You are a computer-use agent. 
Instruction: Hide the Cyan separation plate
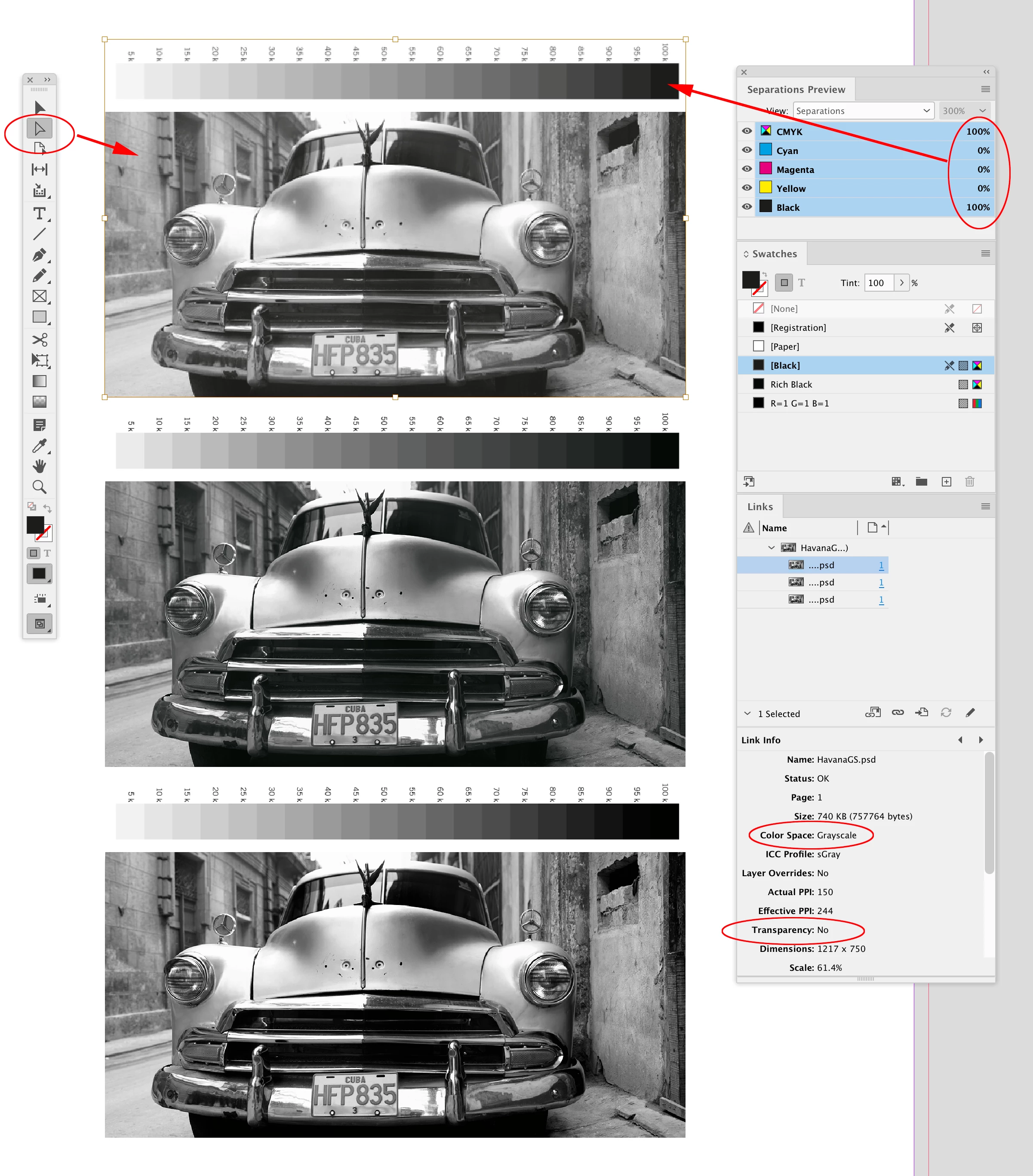(x=747, y=150)
